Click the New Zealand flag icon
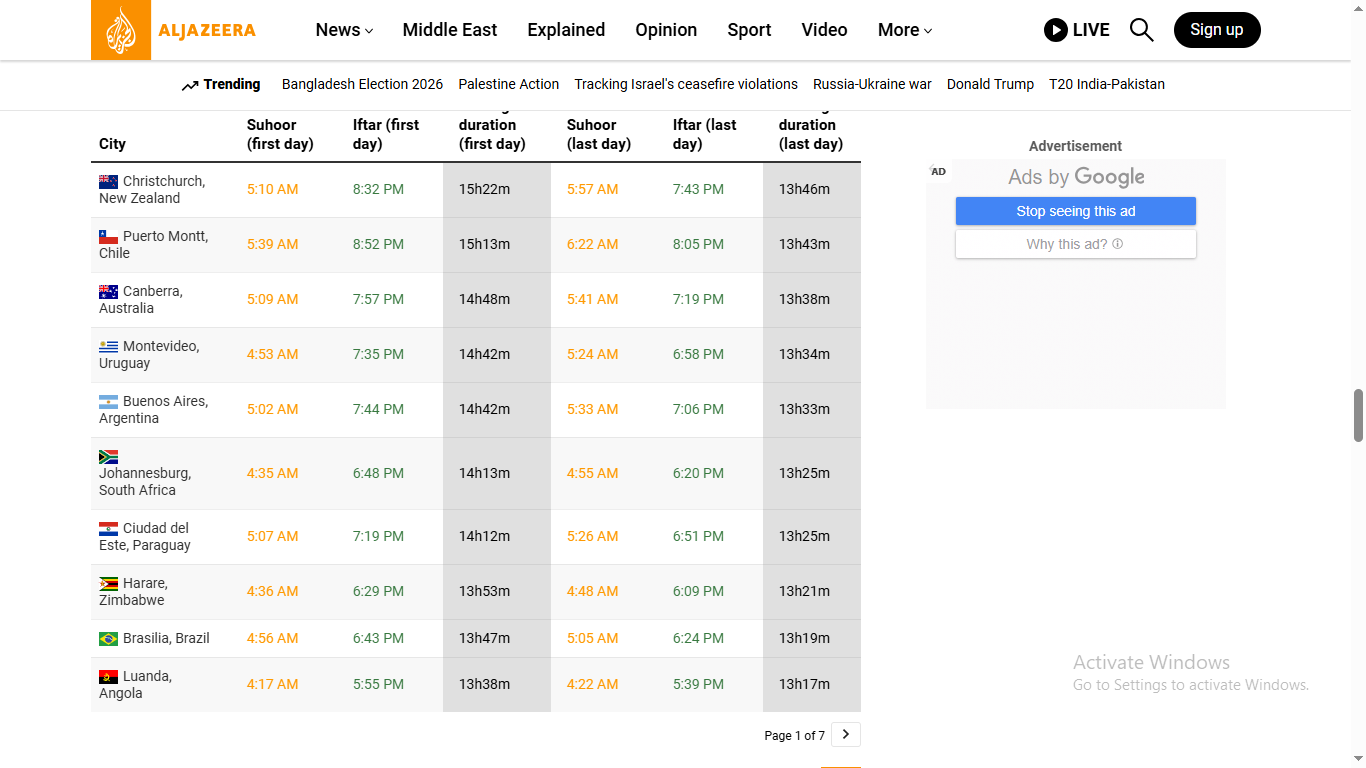The width and height of the screenshot is (1366, 768). point(108,182)
